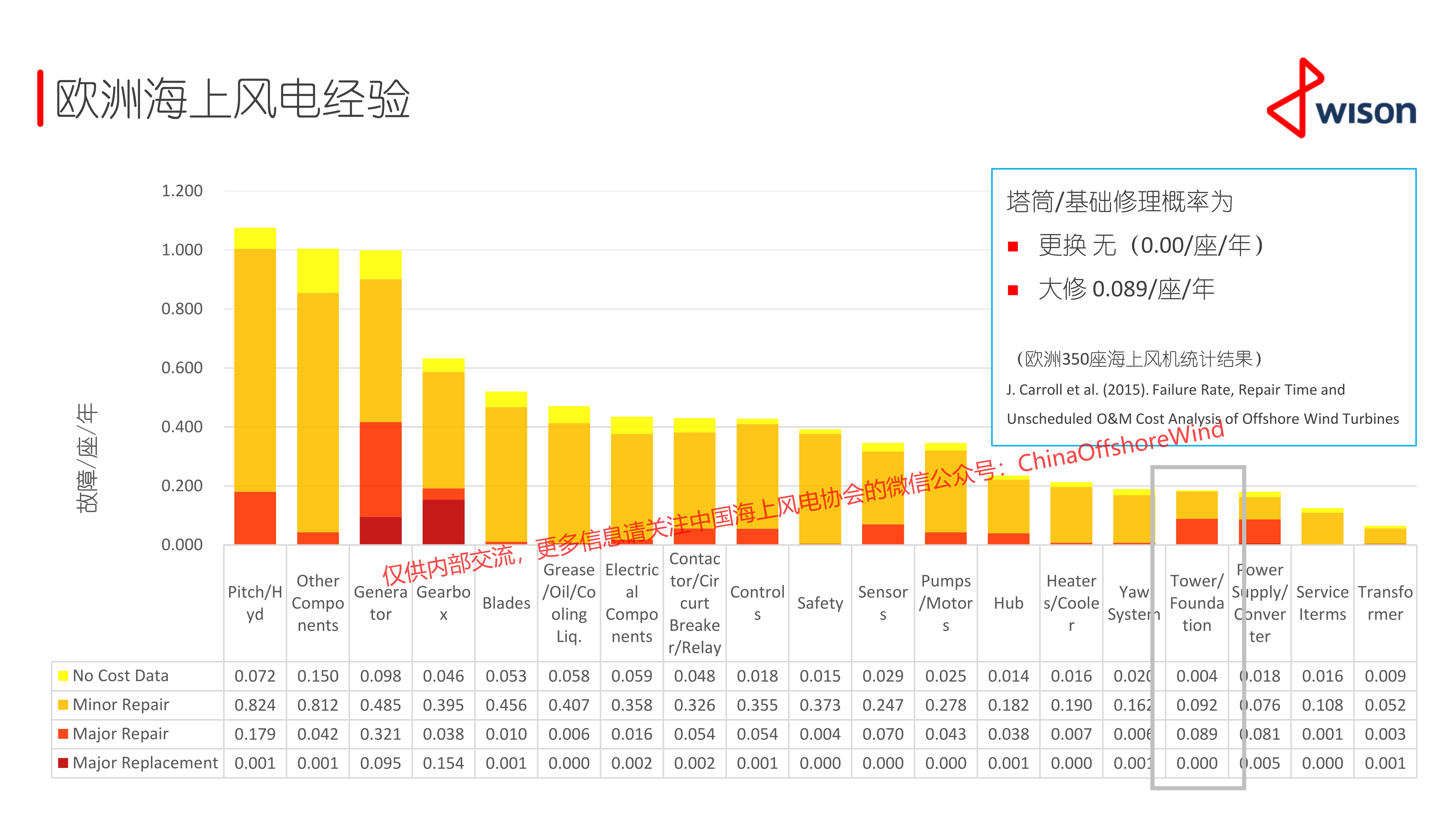Click Transformer no cost value 0.009
The width and height of the screenshot is (1456, 819).
[x=1385, y=676]
